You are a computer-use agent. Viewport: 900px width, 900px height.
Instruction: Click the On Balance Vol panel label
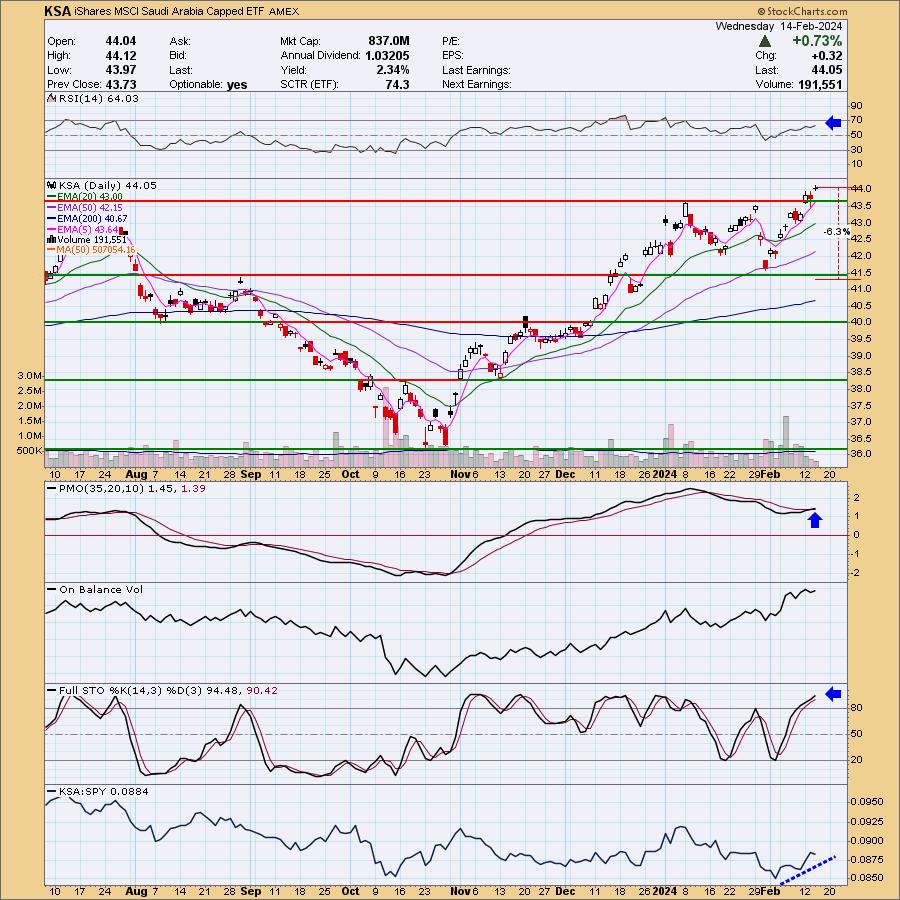coord(101,589)
